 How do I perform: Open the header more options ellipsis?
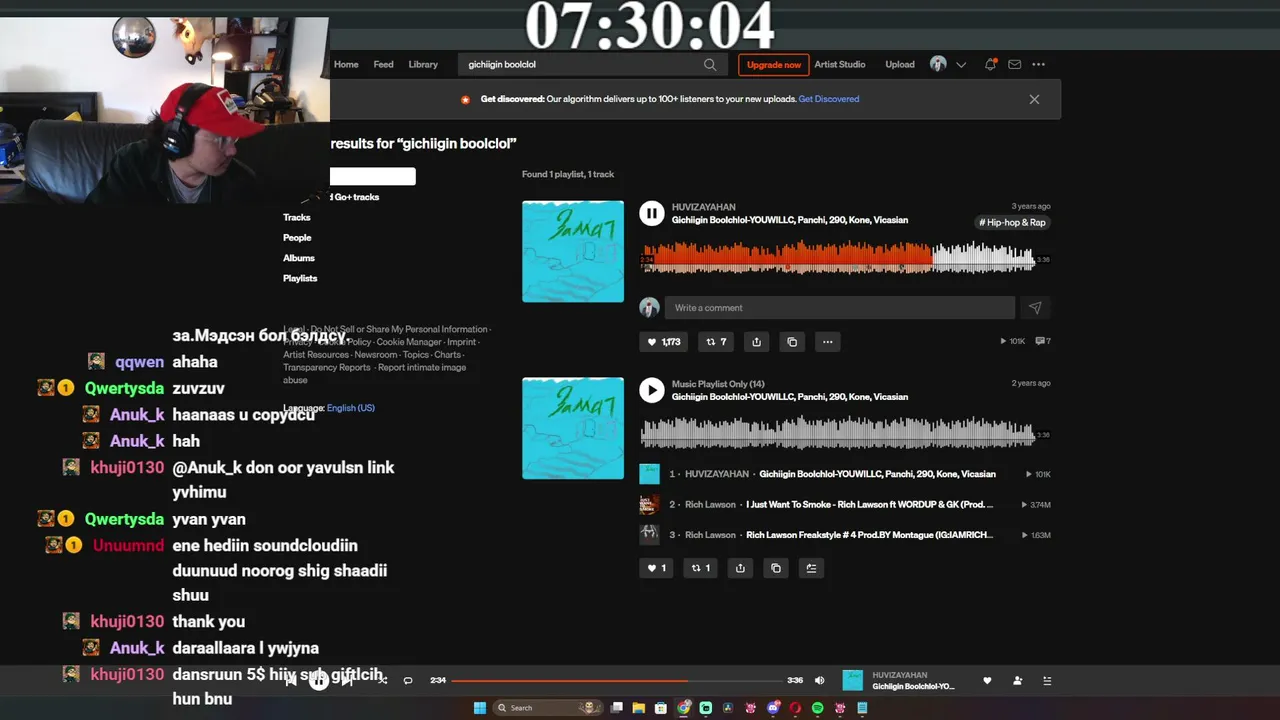coord(1039,65)
